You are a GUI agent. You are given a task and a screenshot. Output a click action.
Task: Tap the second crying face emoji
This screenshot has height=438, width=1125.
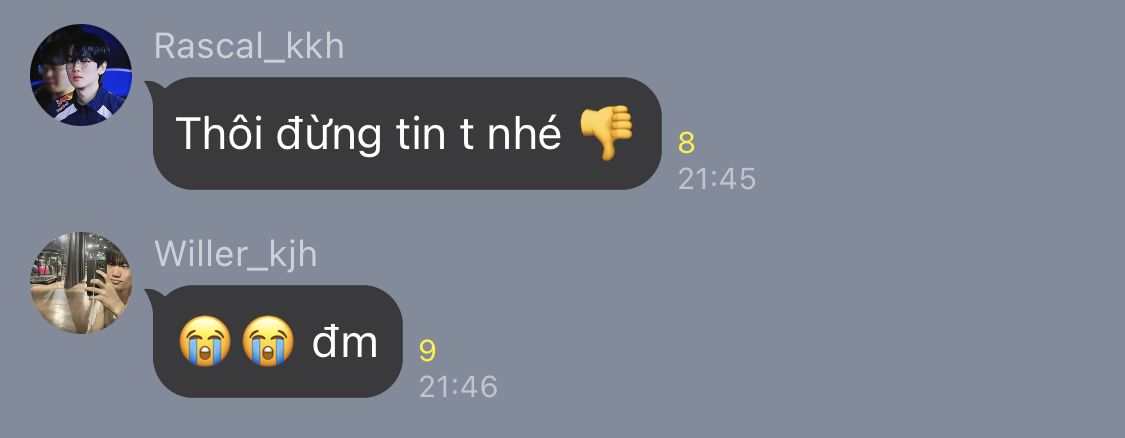(268, 341)
